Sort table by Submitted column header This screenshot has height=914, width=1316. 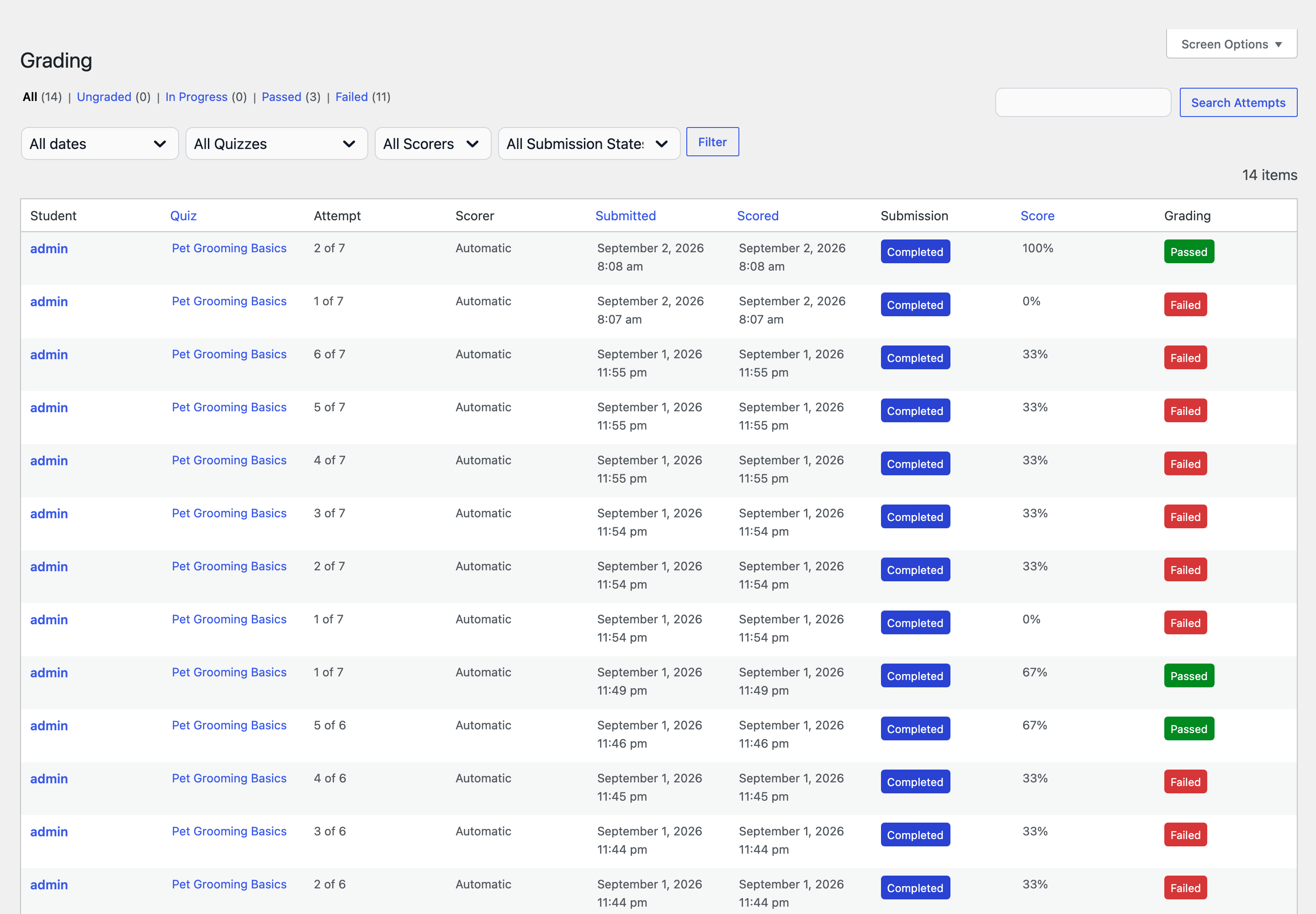coord(626,216)
